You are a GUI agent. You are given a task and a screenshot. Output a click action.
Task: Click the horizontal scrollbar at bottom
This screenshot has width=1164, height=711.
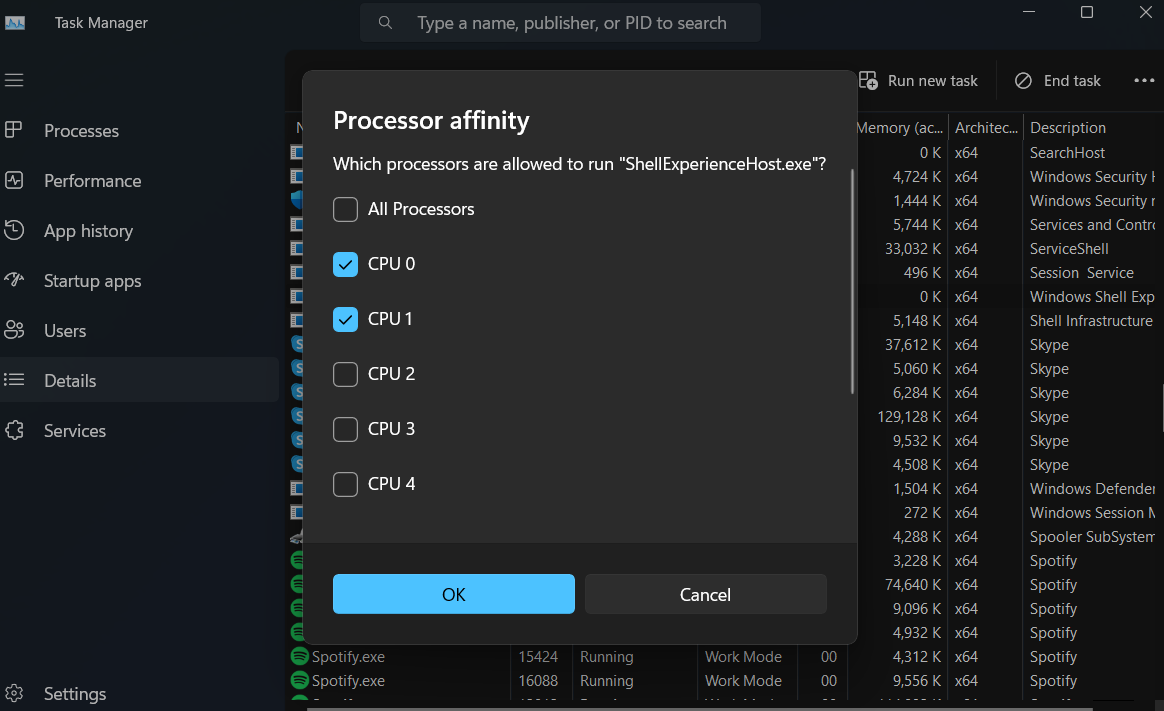click(700, 709)
